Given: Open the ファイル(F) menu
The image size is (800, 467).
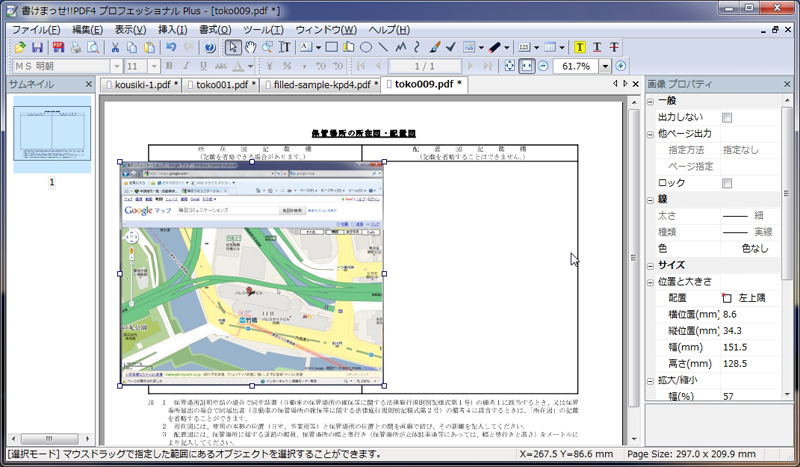Looking at the screenshot, I should [x=36, y=30].
